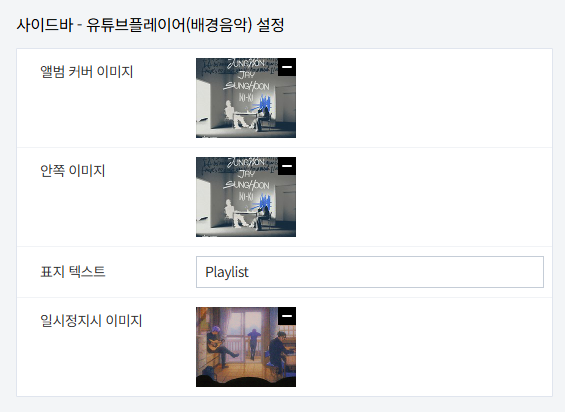
Task: Click the 표지 텍스트 label
Action: pyautogui.click(x=72, y=271)
